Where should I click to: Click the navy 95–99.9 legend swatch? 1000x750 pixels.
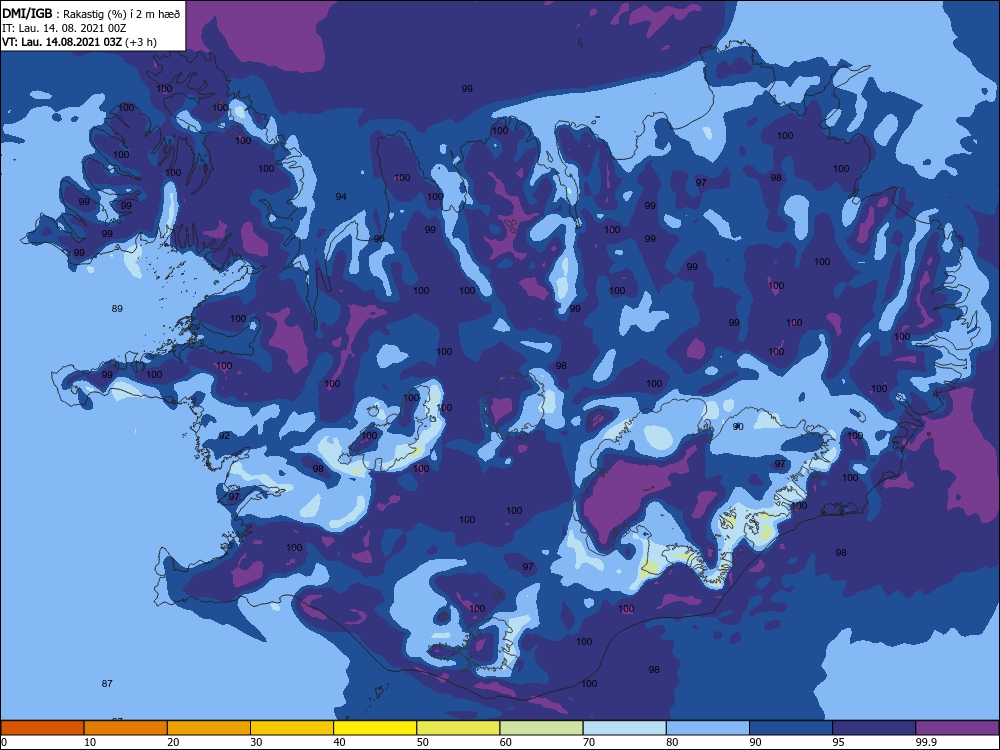[x=874, y=728]
